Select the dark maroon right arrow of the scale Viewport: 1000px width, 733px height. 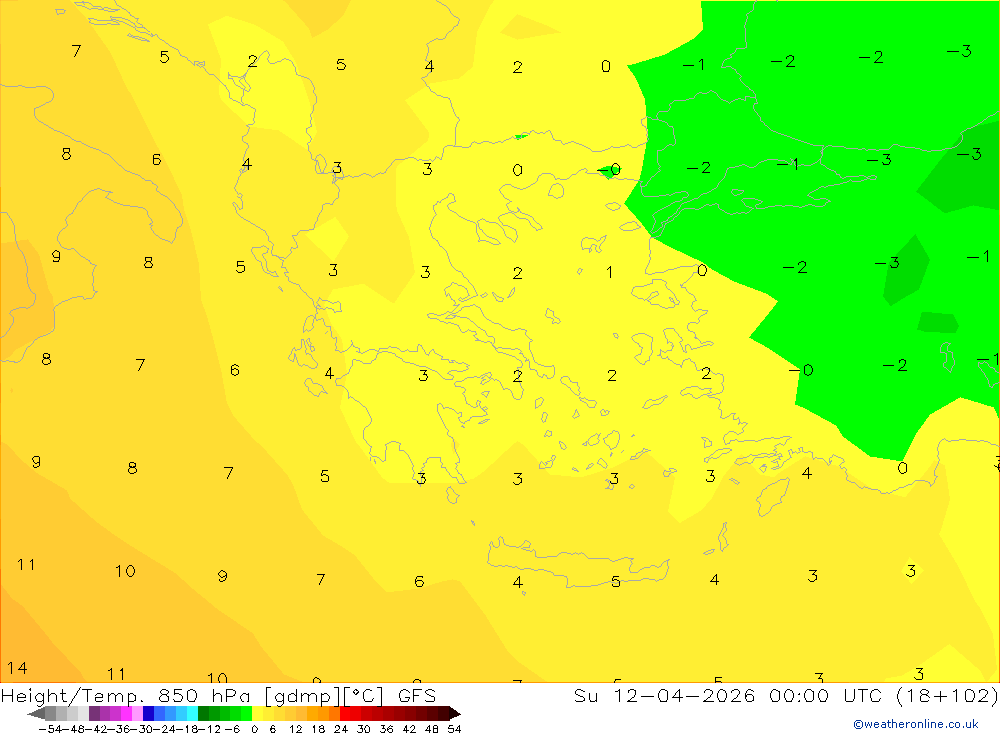(455, 713)
